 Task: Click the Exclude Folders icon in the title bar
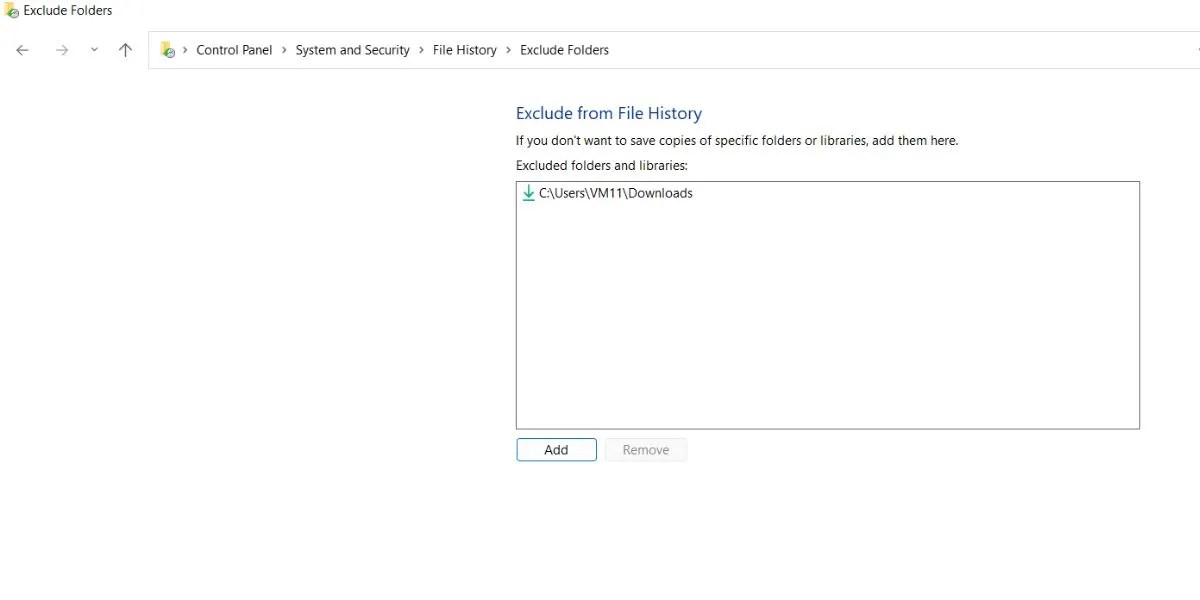point(10,10)
